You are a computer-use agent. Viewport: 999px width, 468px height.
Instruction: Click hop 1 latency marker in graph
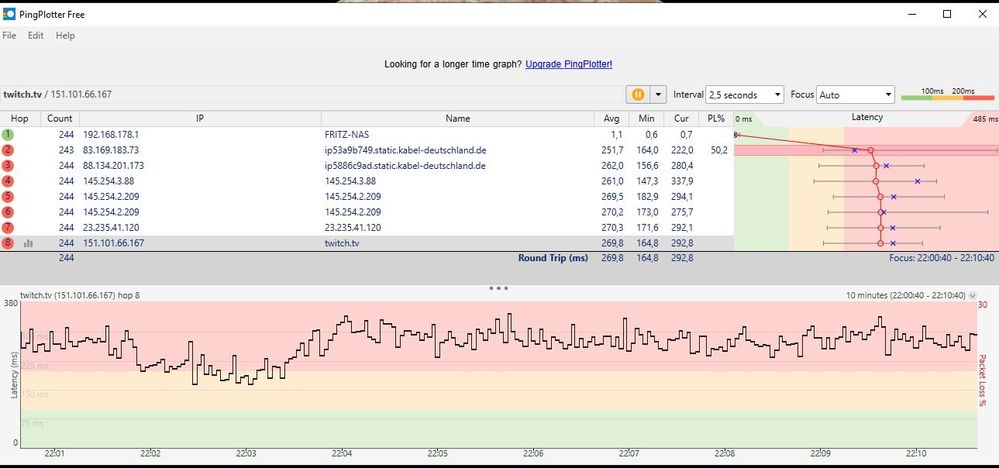click(x=736, y=134)
